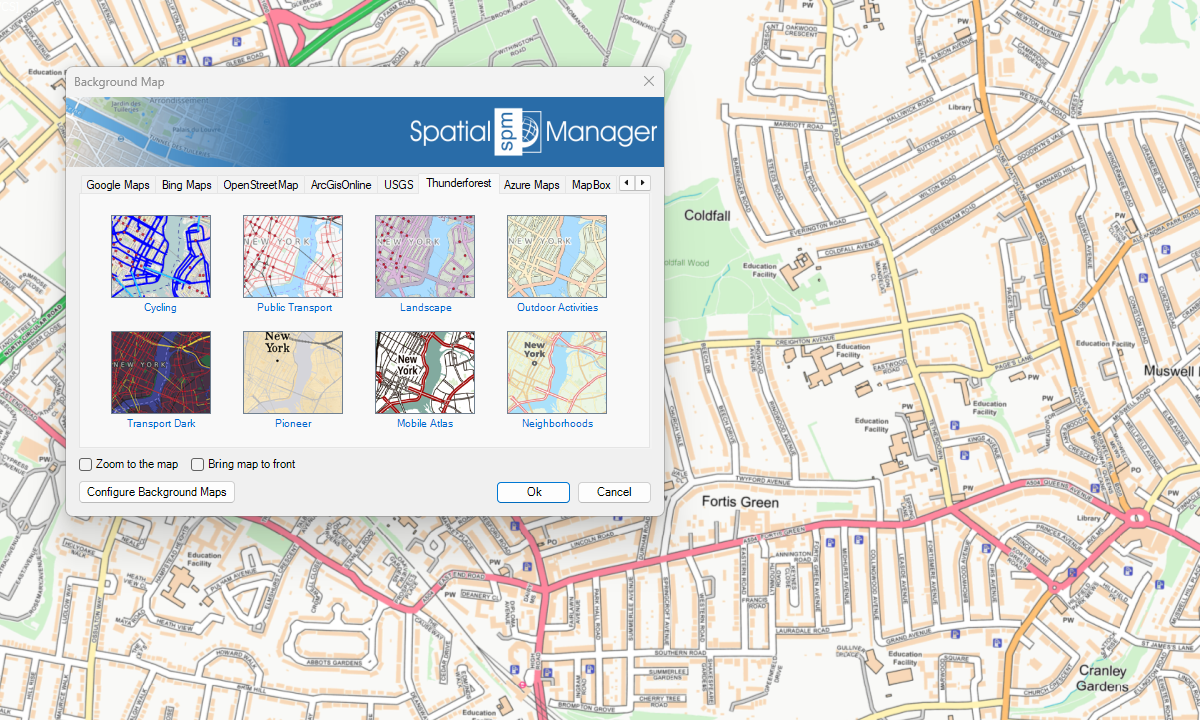Pick the Outdoor Activities map thumbnail
The width and height of the screenshot is (1200, 720).
click(556, 256)
